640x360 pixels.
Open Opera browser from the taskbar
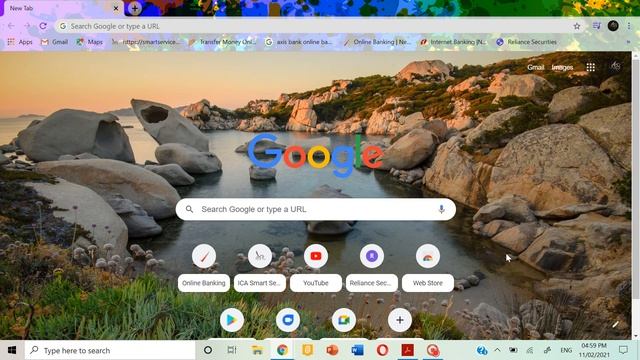[382, 350]
